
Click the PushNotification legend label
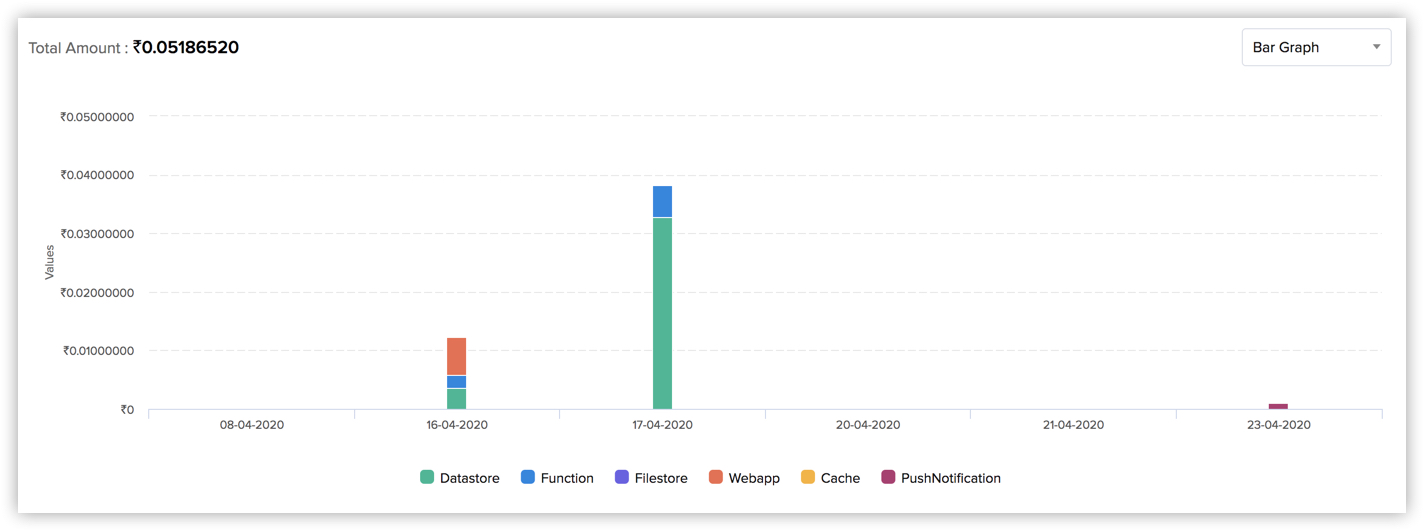pyautogui.click(x=951, y=478)
